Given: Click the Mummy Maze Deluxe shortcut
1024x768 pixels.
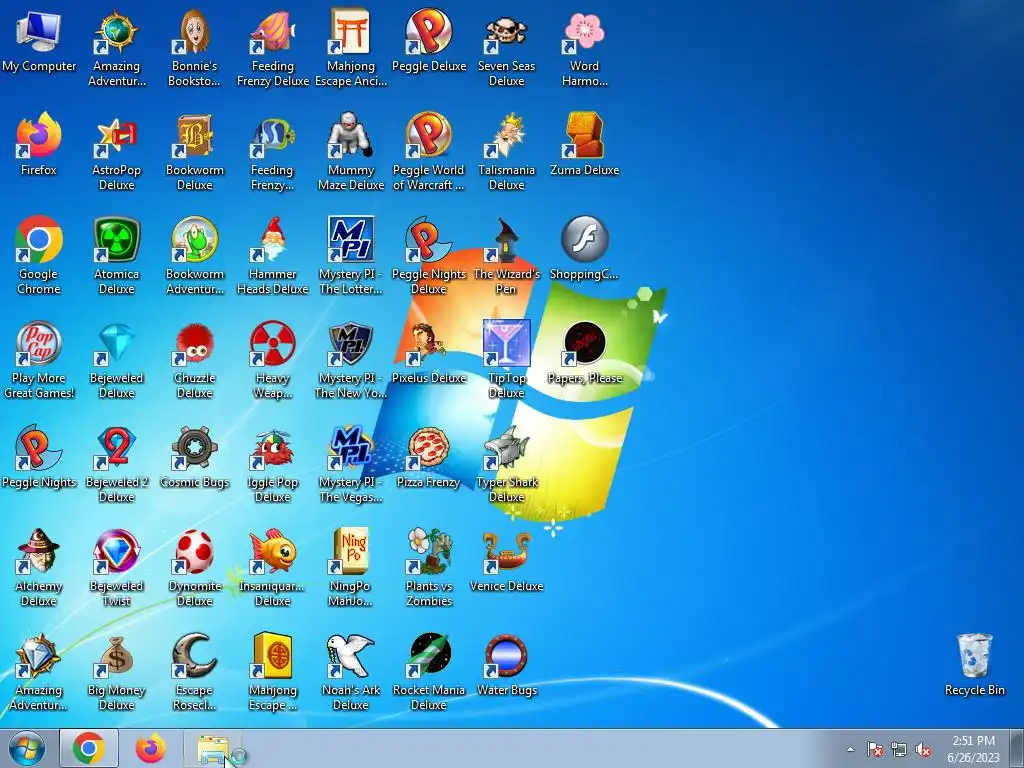Looking at the screenshot, I should pos(351,152).
